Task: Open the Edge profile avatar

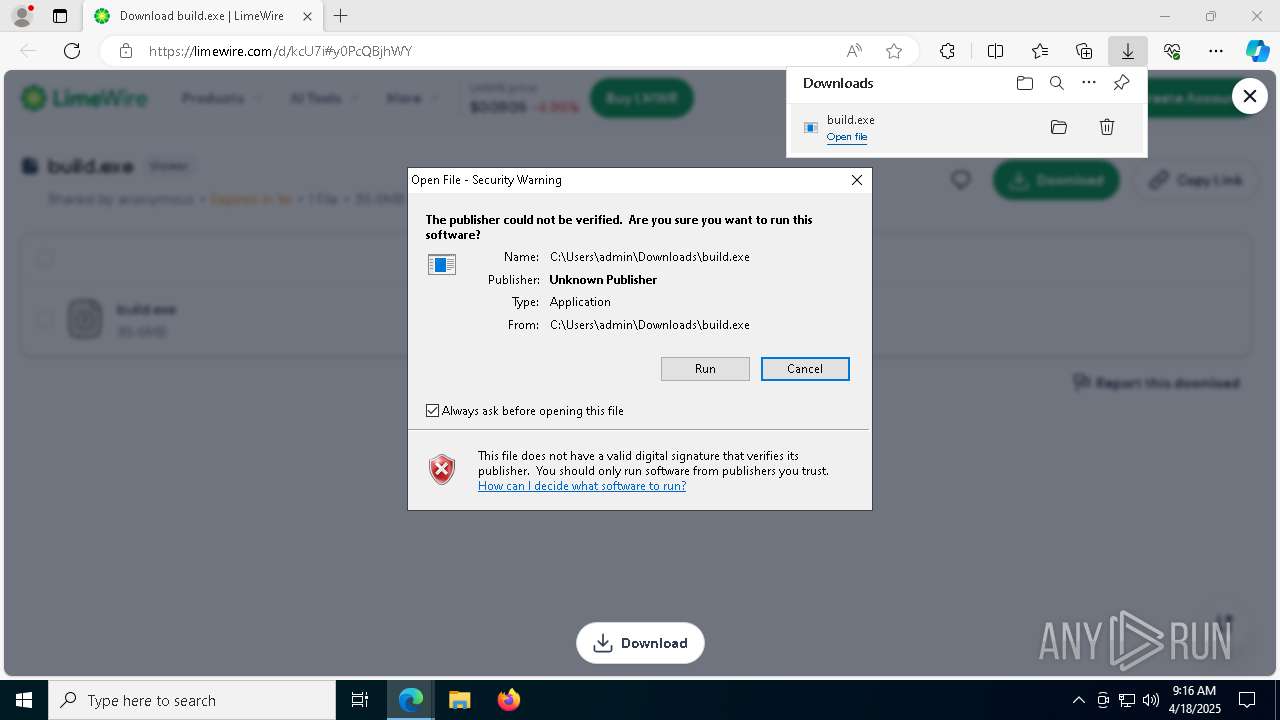Action: (x=22, y=16)
